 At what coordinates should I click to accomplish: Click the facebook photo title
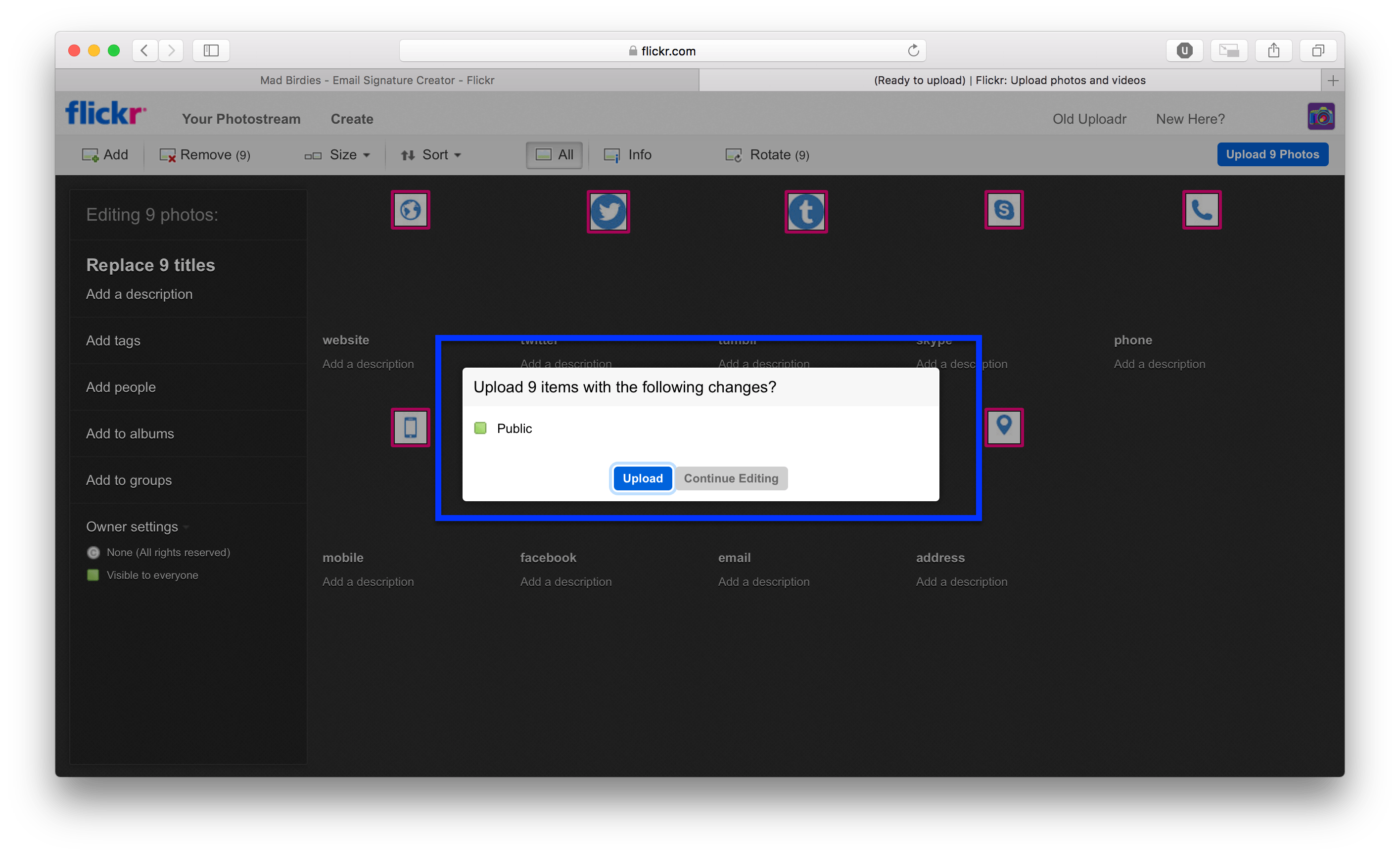(548, 558)
